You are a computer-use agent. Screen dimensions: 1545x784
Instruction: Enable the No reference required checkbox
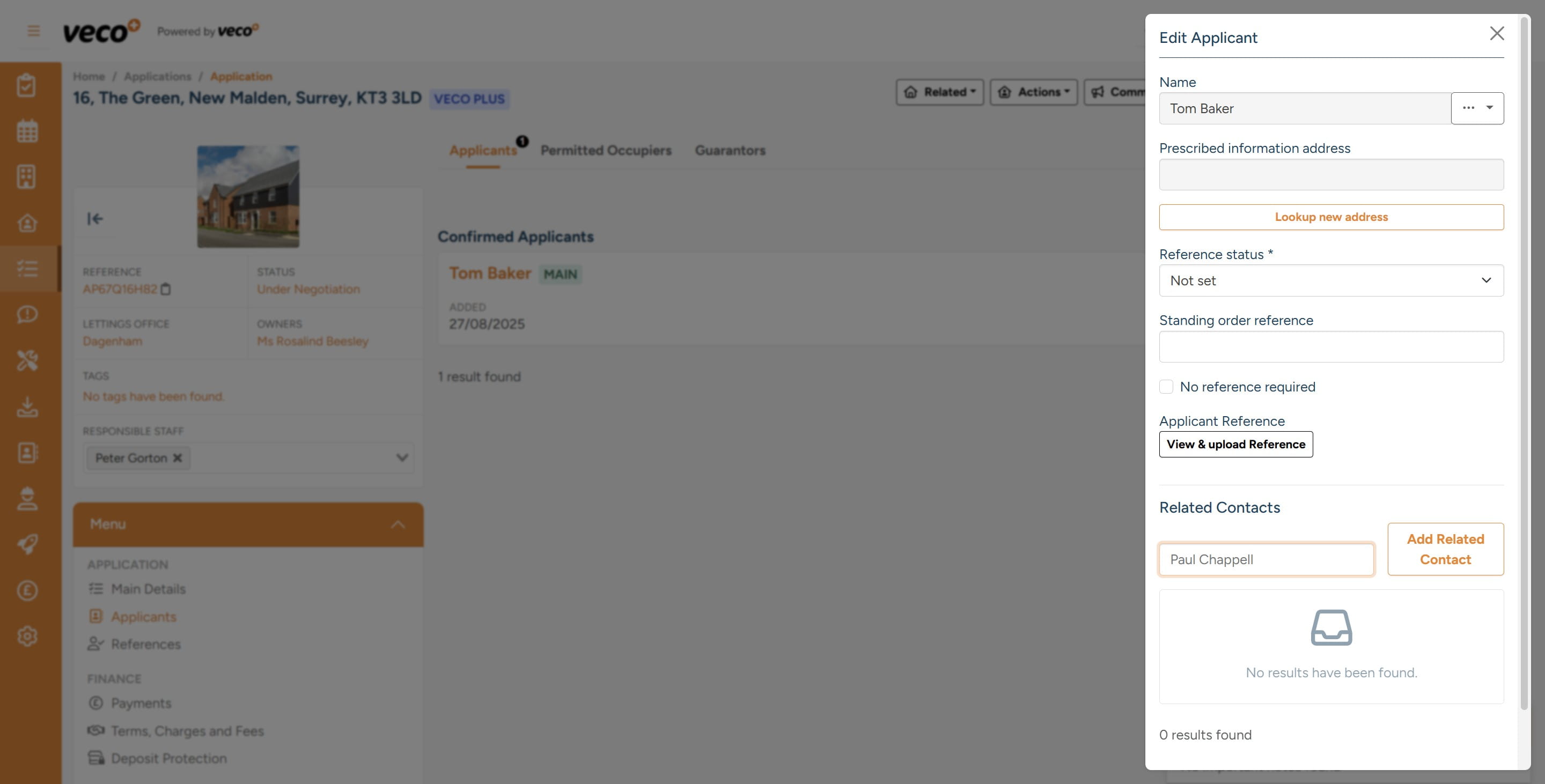click(x=1166, y=387)
